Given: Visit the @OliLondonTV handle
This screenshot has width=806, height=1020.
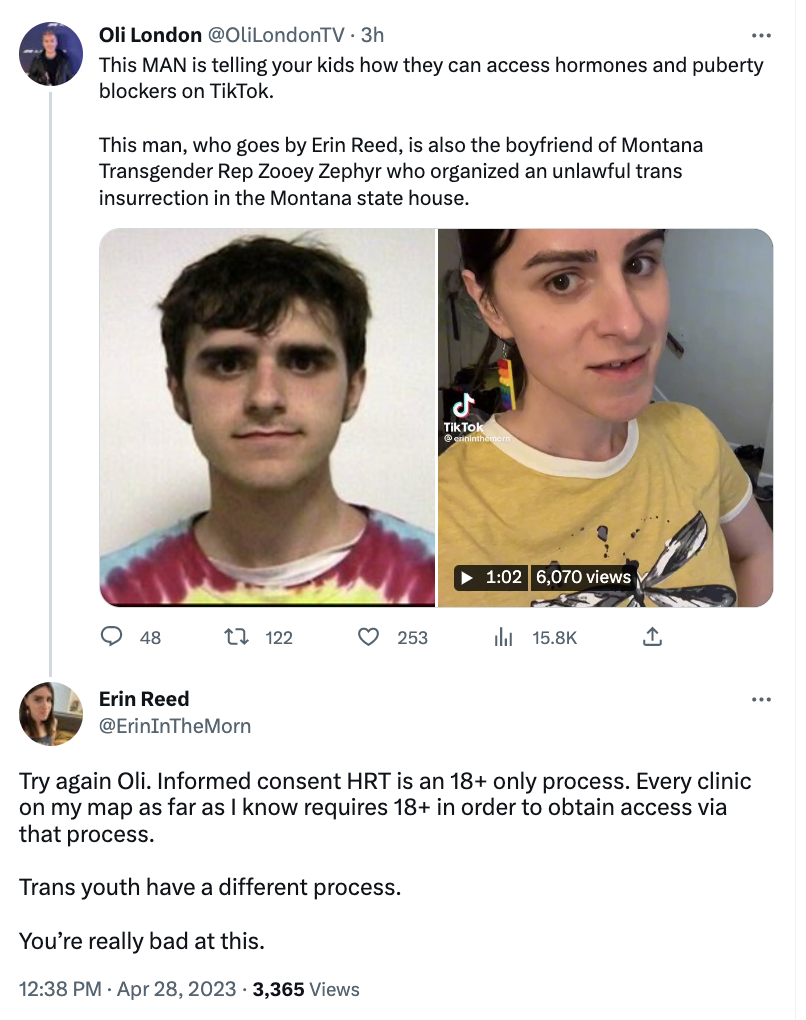Looking at the screenshot, I should pos(273,36).
